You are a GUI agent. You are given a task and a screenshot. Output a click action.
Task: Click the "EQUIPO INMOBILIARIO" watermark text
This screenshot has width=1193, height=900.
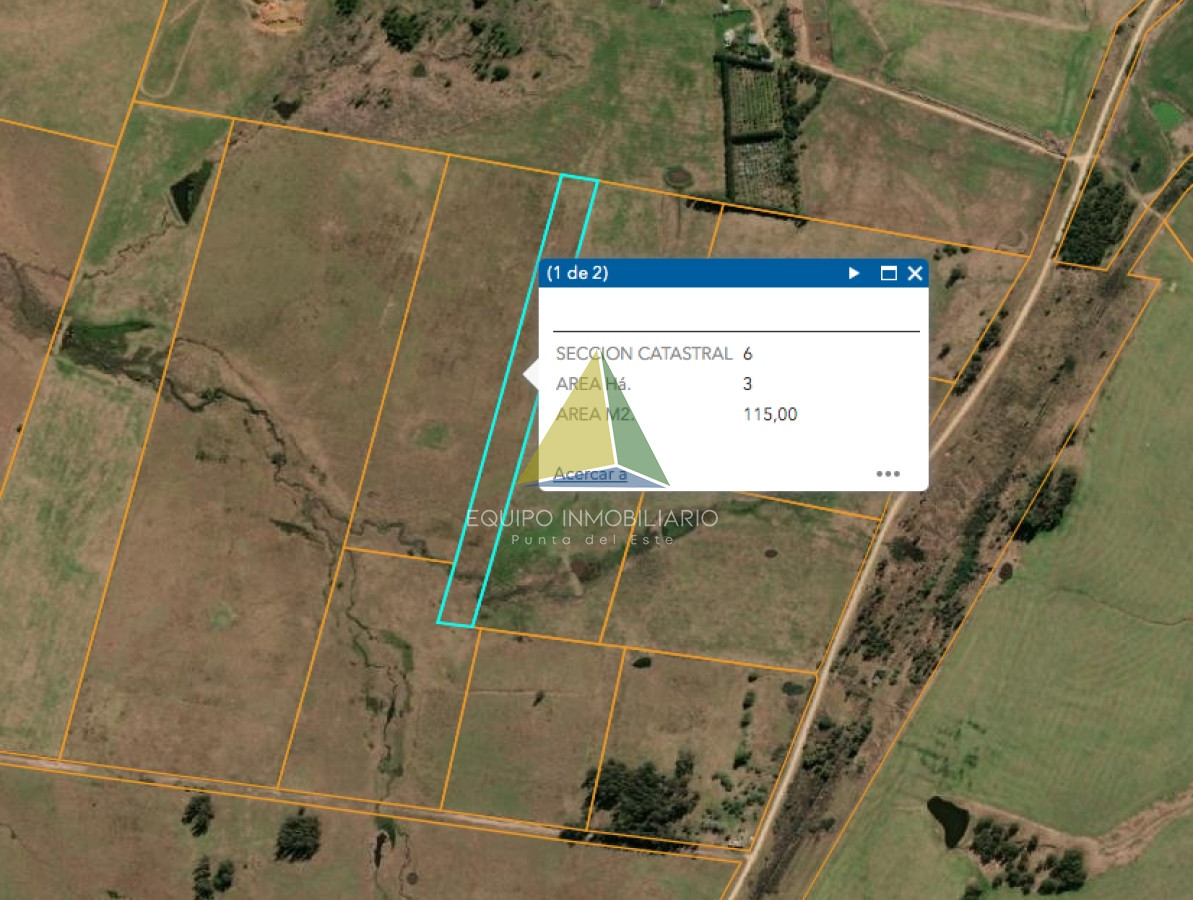(x=592, y=518)
